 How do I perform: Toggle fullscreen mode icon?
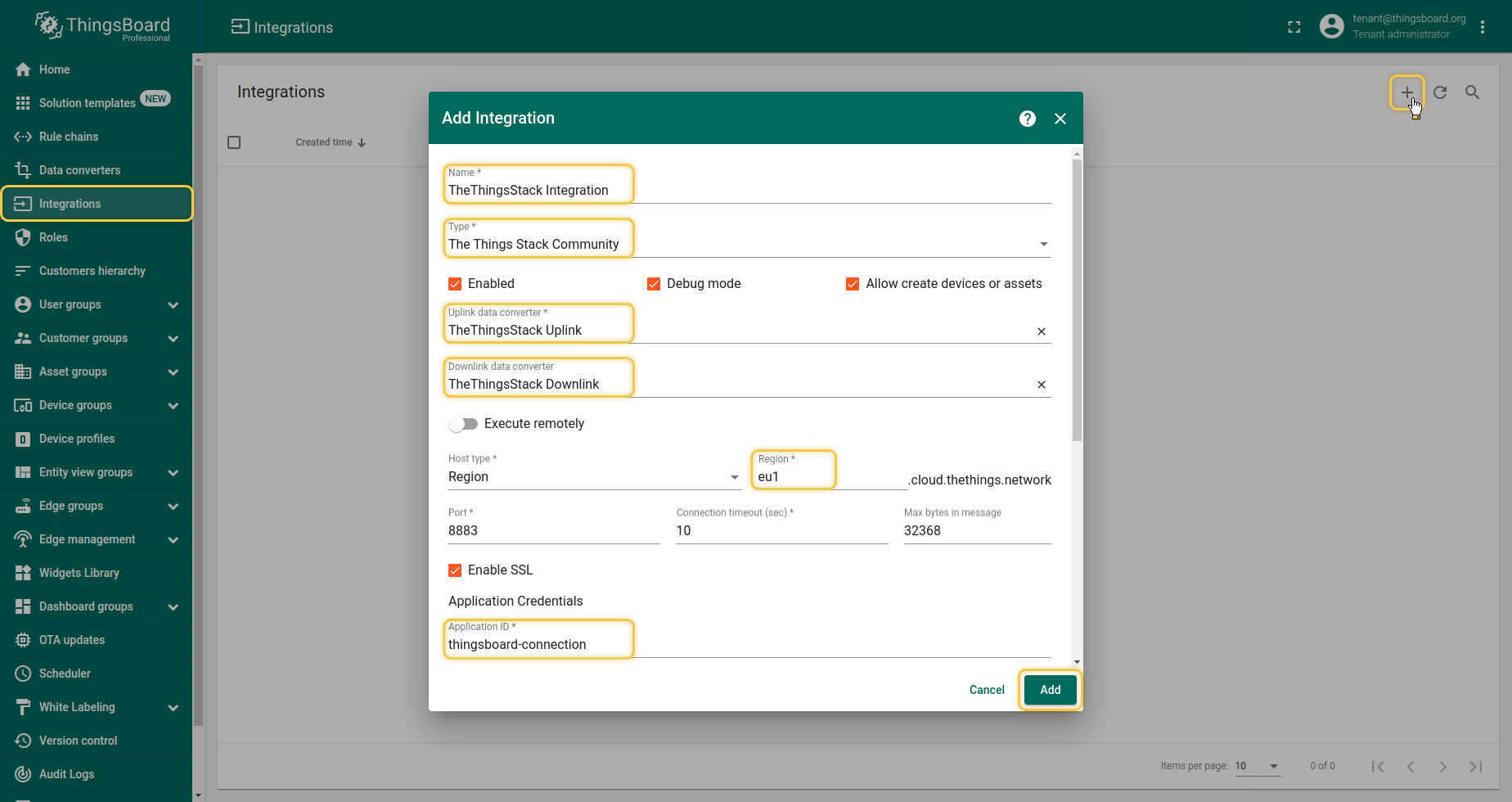click(x=1294, y=27)
